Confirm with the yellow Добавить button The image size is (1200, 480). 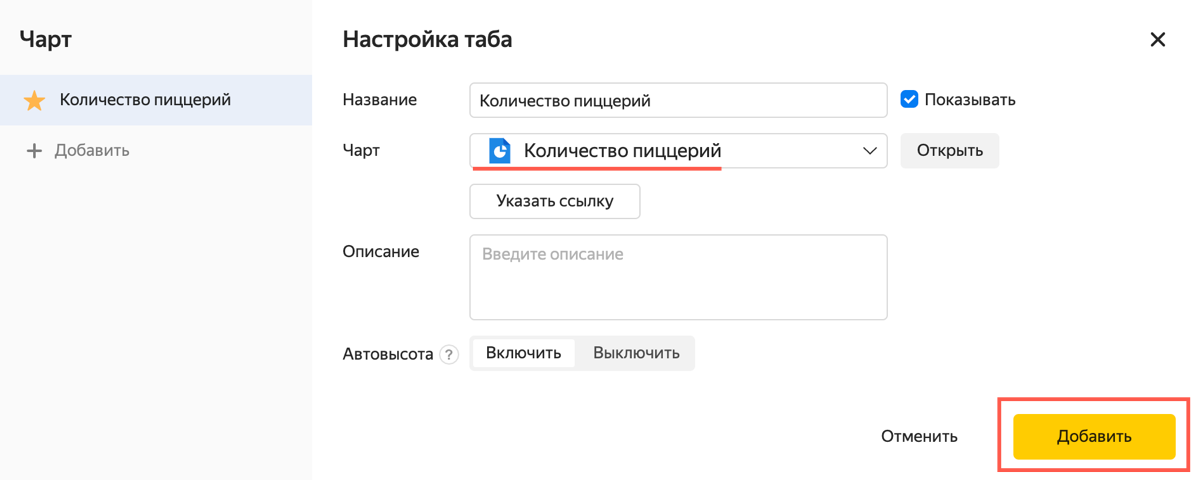tap(1094, 436)
